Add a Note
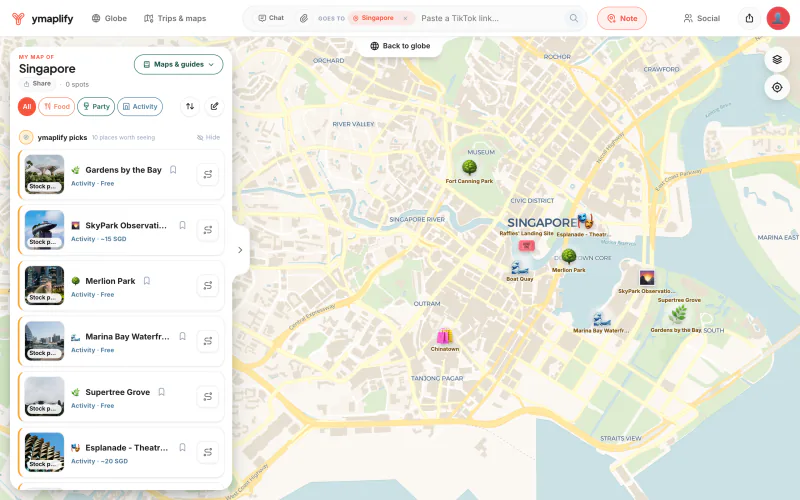Viewport: 800px width, 500px height. click(621, 18)
